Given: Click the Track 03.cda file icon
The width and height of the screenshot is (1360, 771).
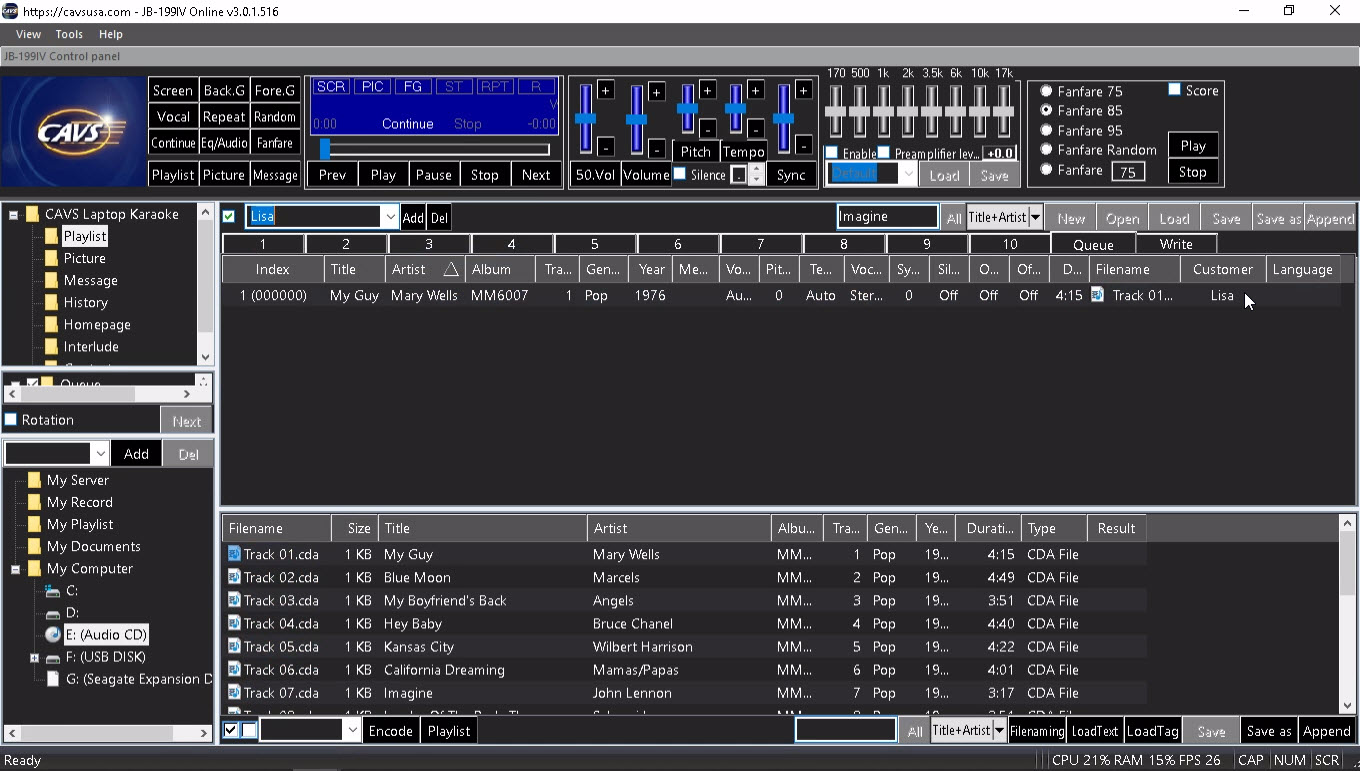Looking at the screenshot, I should (235, 599).
